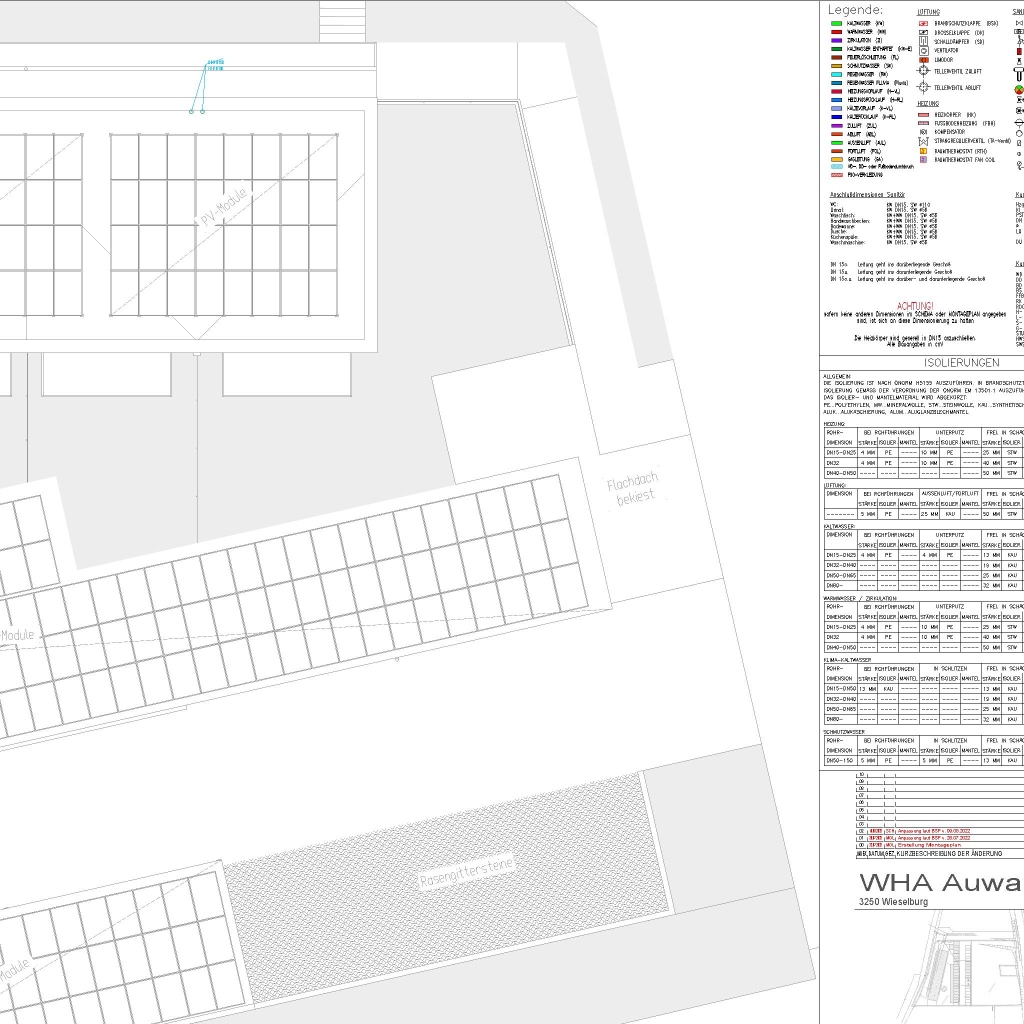Select the Fussbodenheizung (FBH) legend symbol
Image resolution: width=1024 pixels, height=1024 pixels.
pos(923,123)
